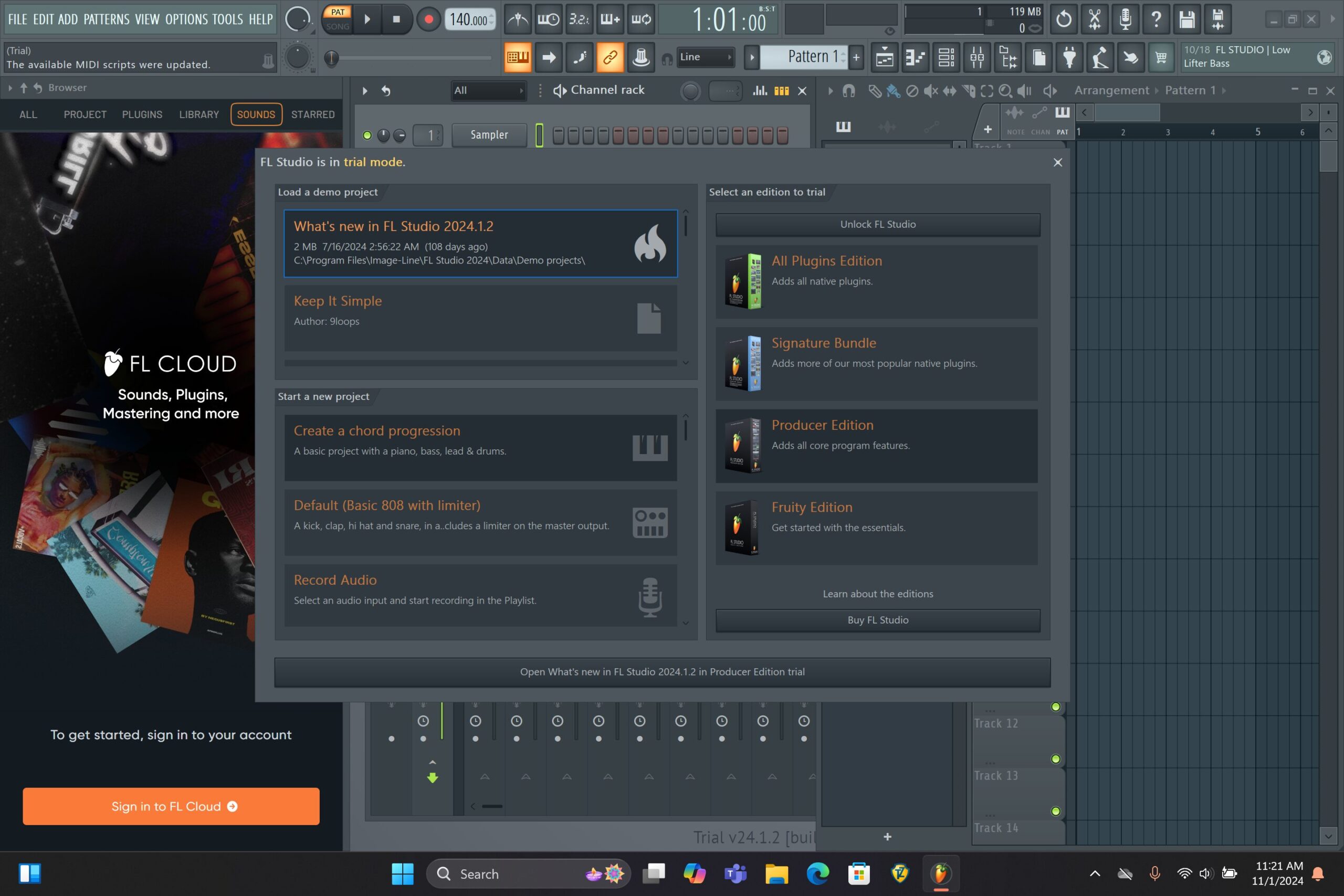Click the save project floppy icon
Image resolution: width=1344 pixels, height=896 pixels.
tap(1187, 19)
